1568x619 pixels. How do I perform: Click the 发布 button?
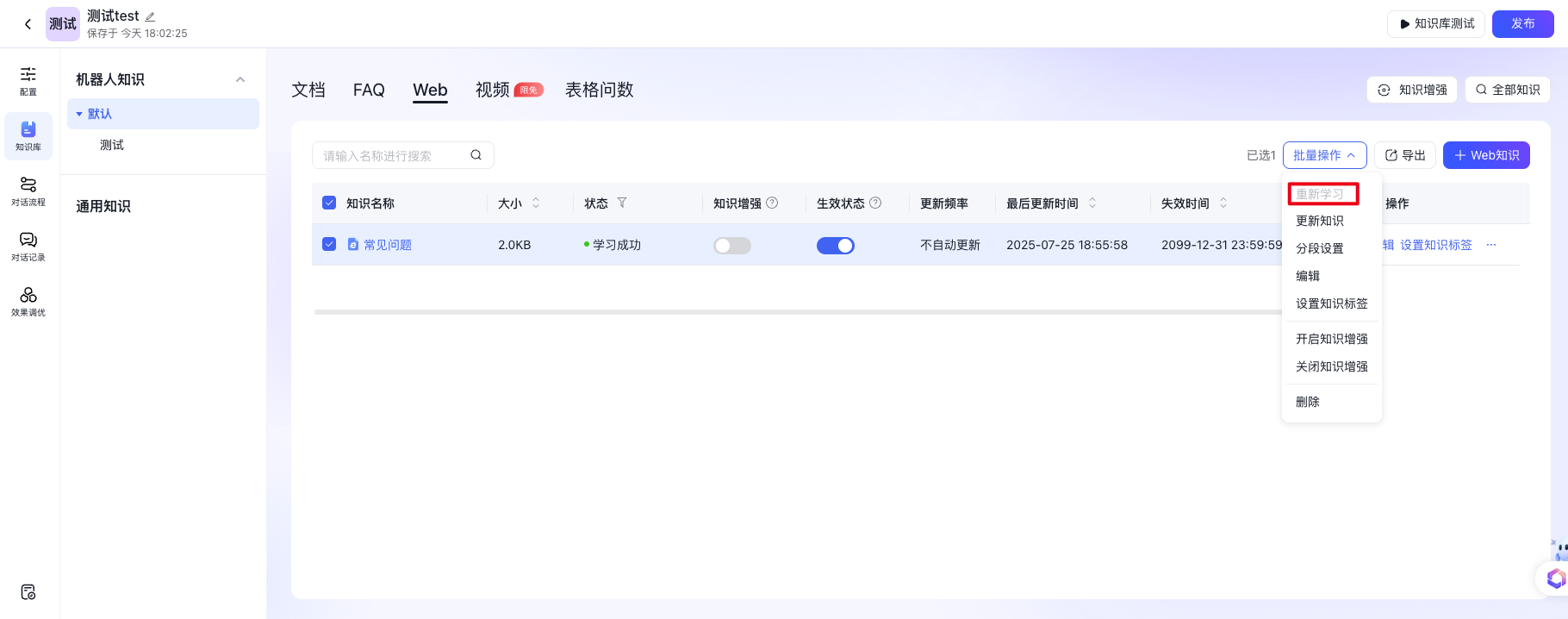[x=1522, y=24]
